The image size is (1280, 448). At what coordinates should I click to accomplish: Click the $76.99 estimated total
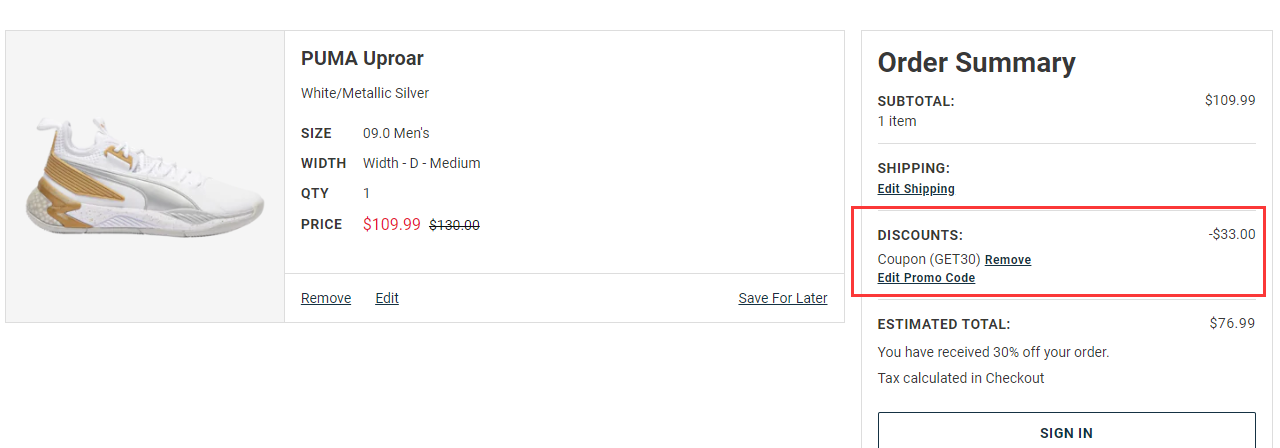tap(1232, 323)
